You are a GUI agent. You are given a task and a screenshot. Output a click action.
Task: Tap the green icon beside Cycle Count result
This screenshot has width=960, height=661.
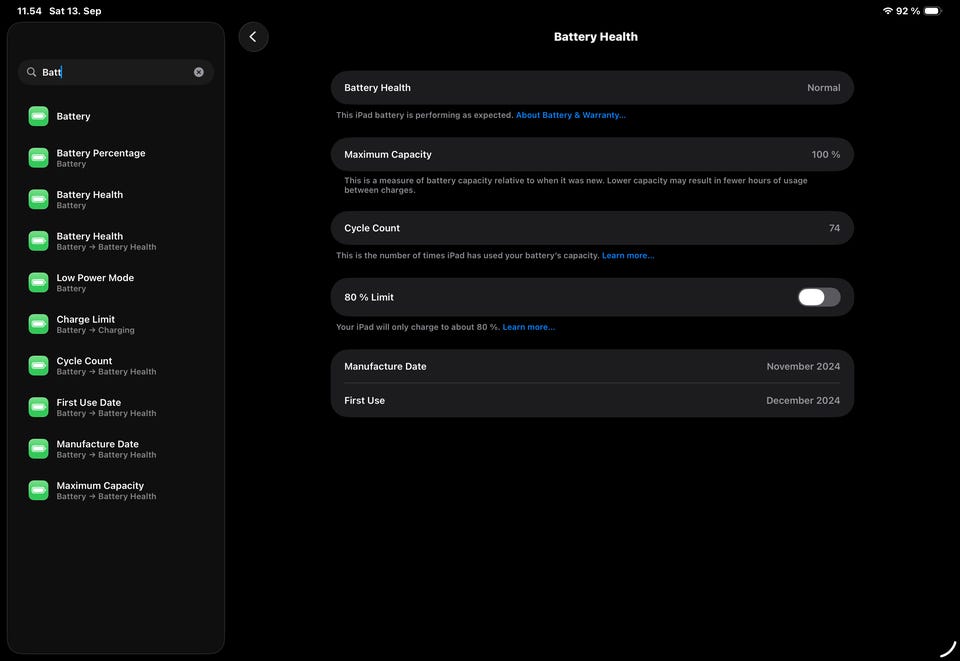38,366
